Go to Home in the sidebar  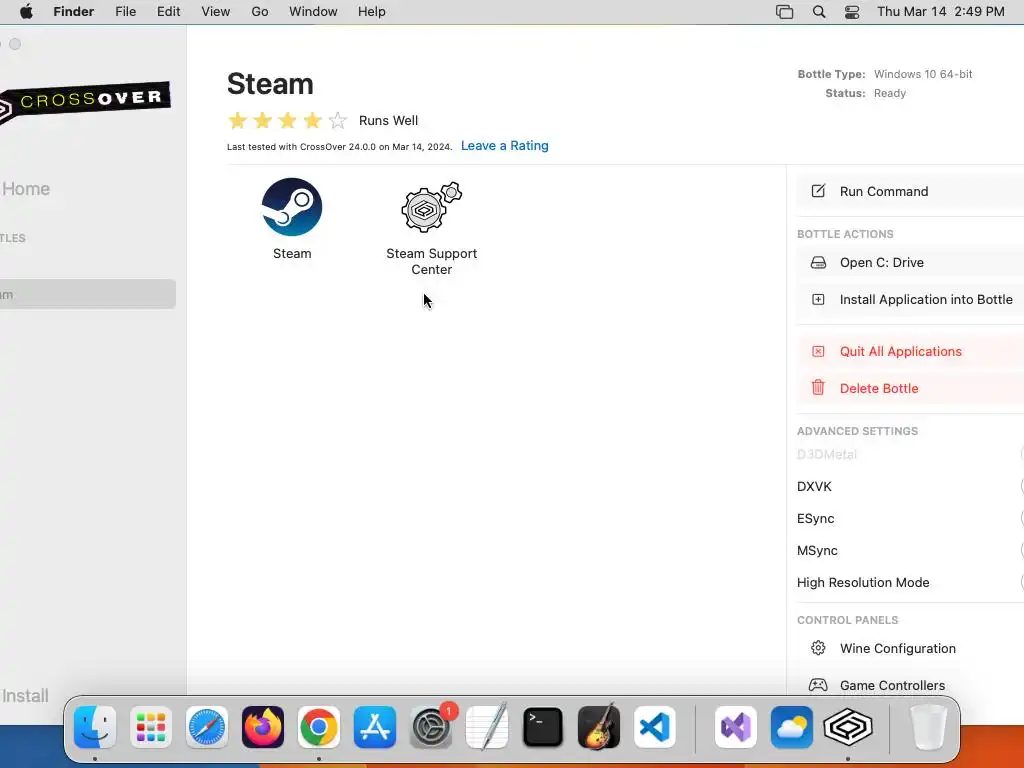[x=26, y=189]
